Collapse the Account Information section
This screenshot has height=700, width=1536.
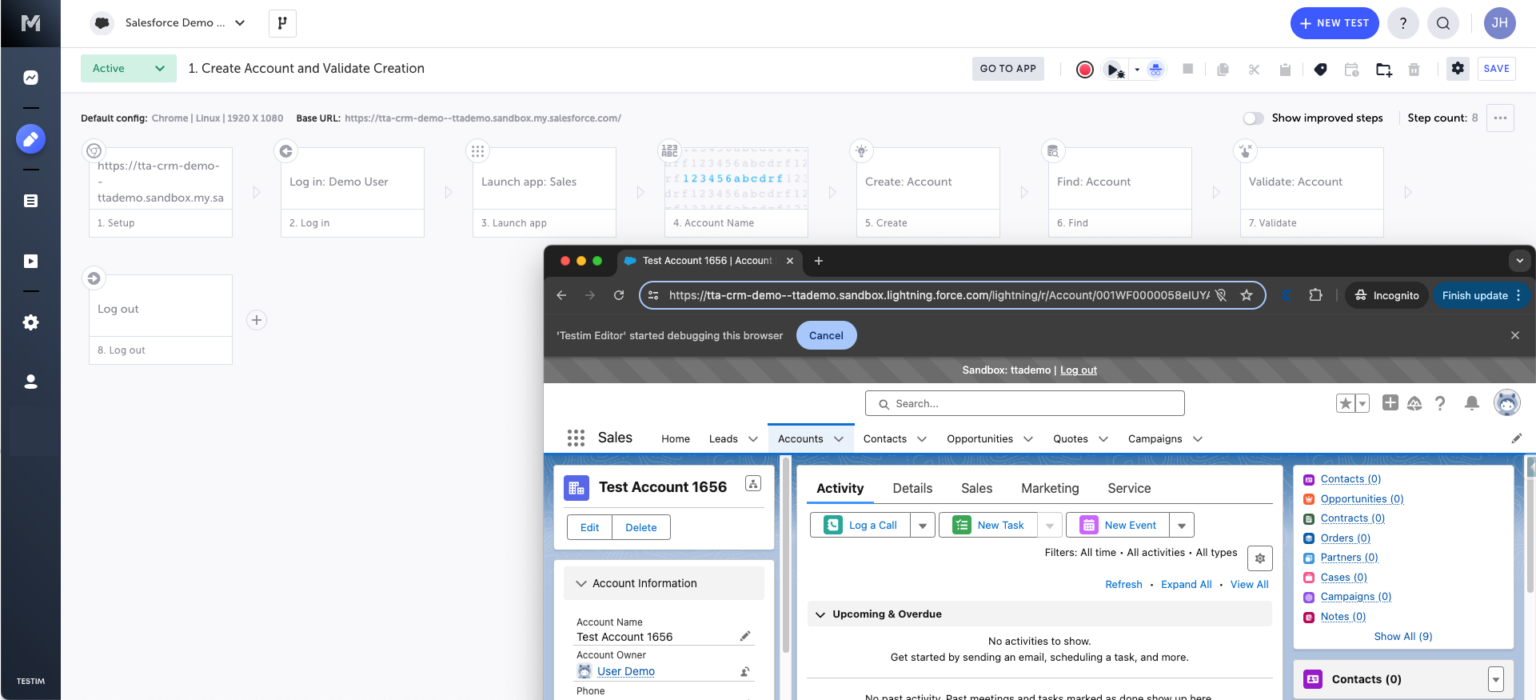click(581, 583)
